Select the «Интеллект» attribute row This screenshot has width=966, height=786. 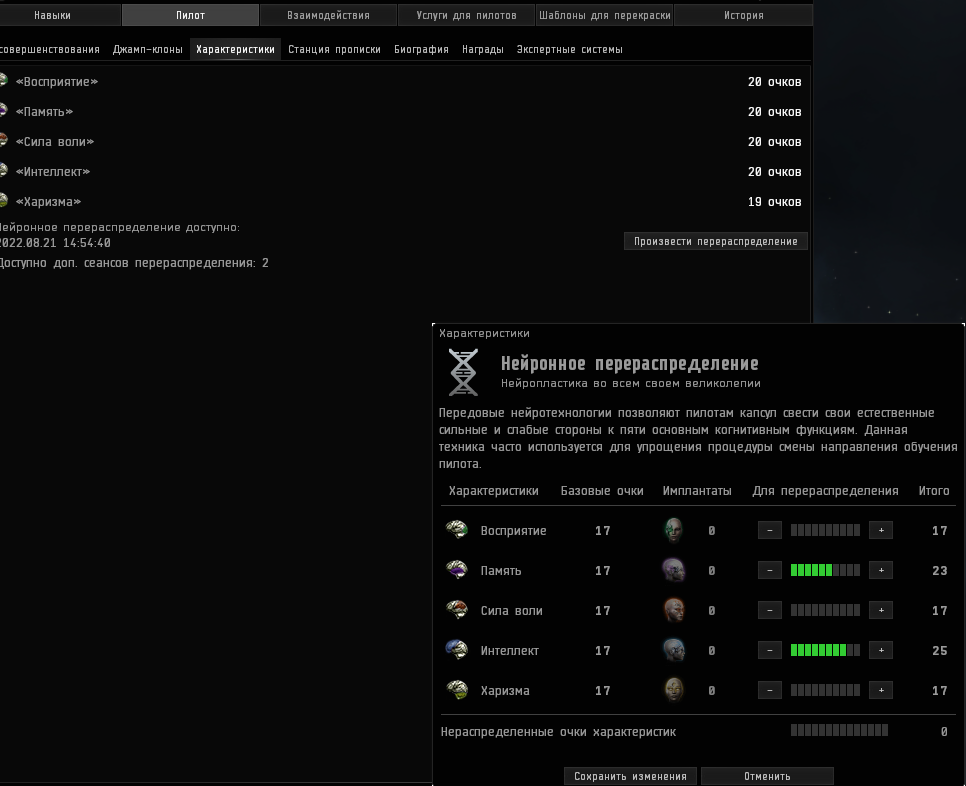(x=404, y=172)
